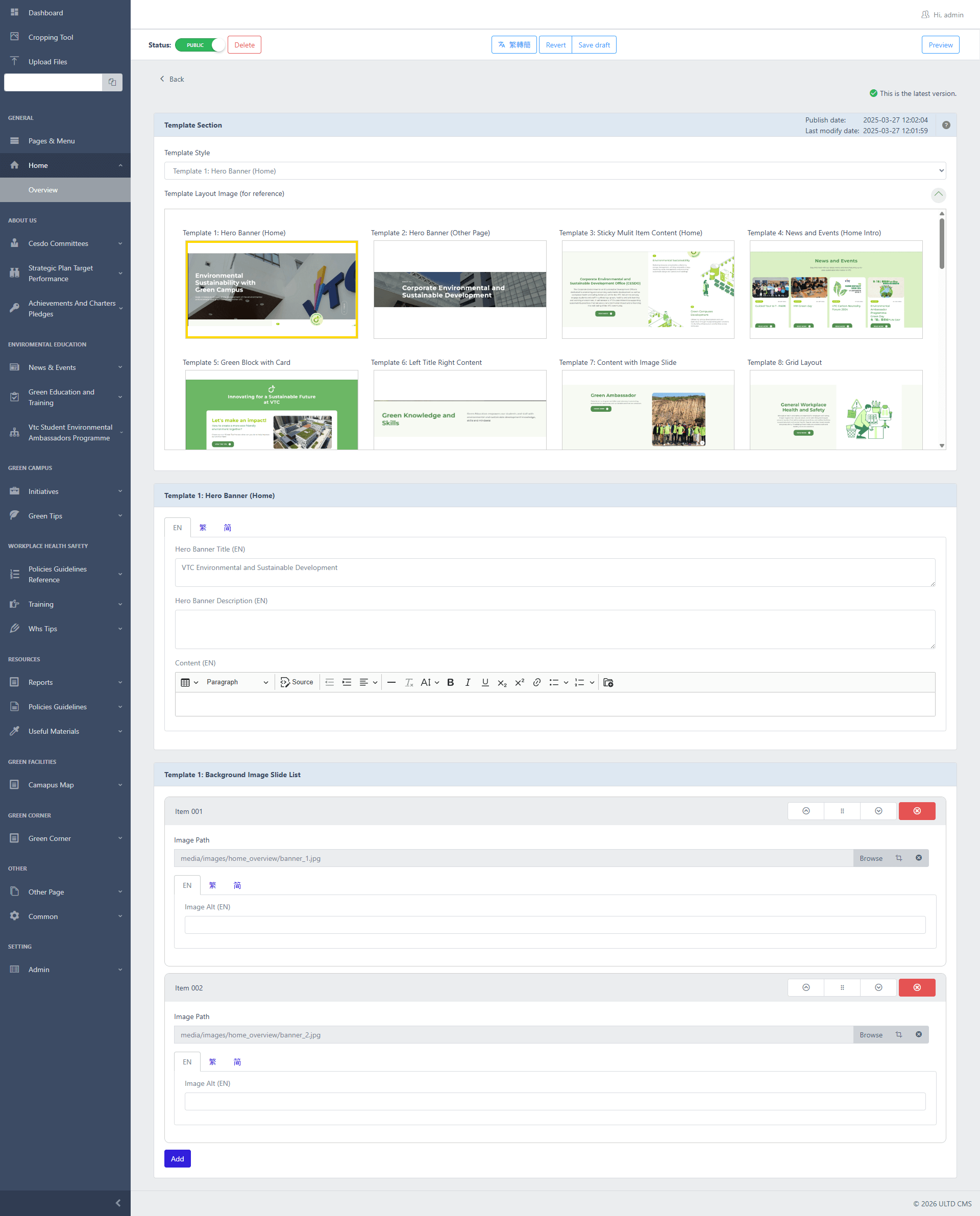The width and height of the screenshot is (980, 1216).
Task: Delete Item 001 with the red button
Action: (916, 811)
